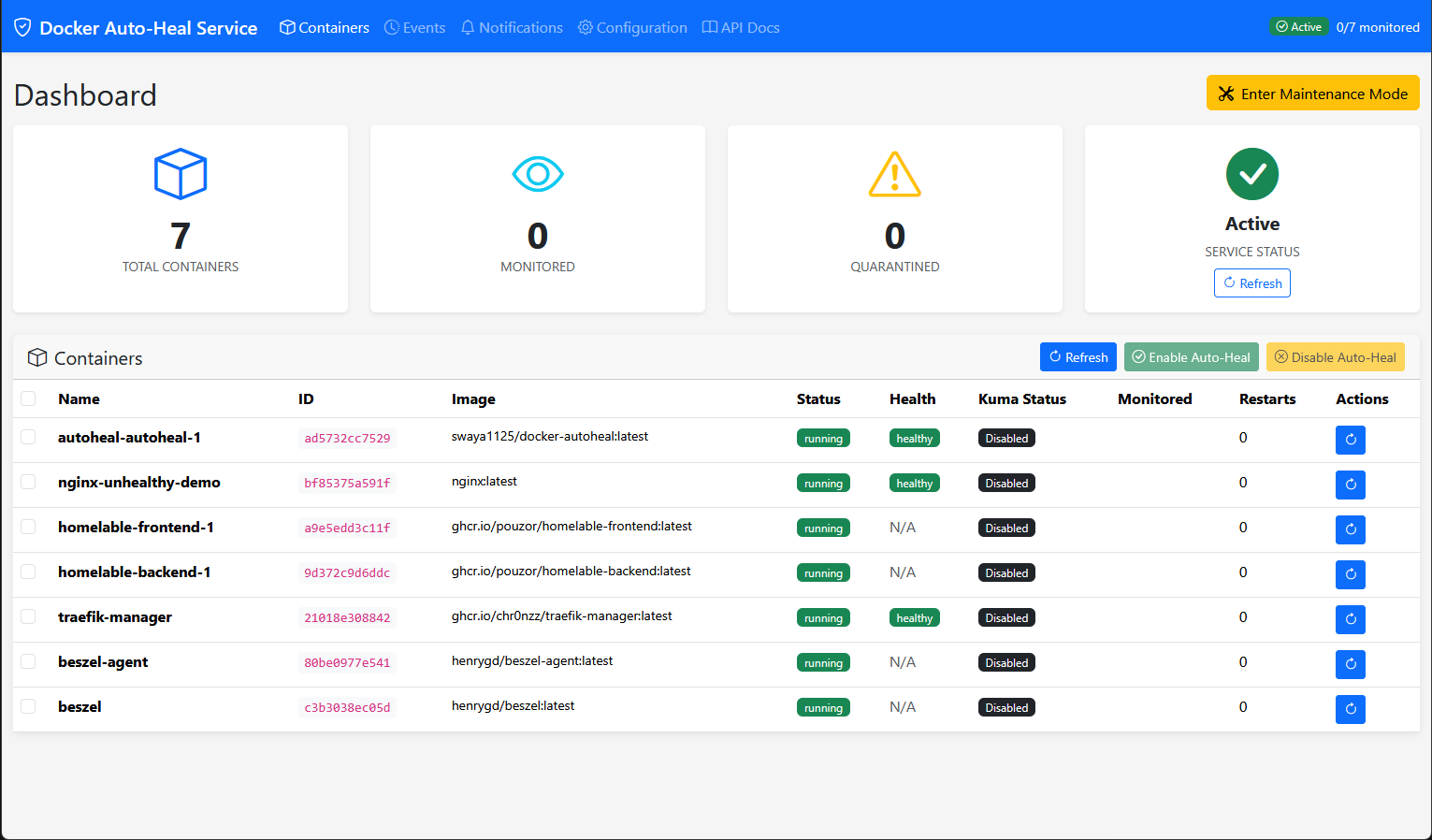Click the Monitored column header
The width and height of the screenshot is (1432, 840).
[1155, 398]
